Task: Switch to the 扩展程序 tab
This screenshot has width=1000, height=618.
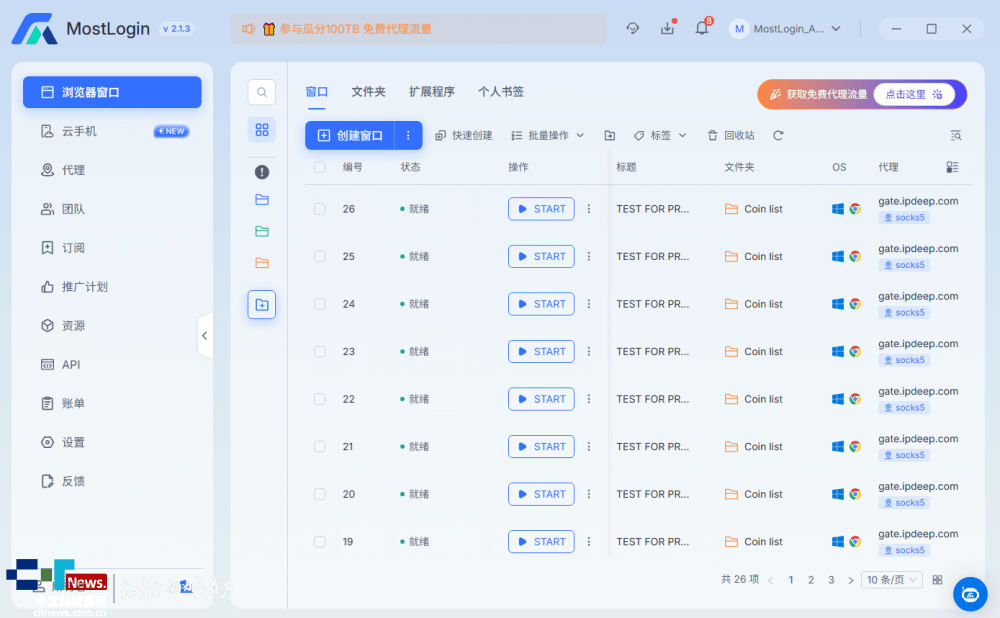Action: (431, 92)
